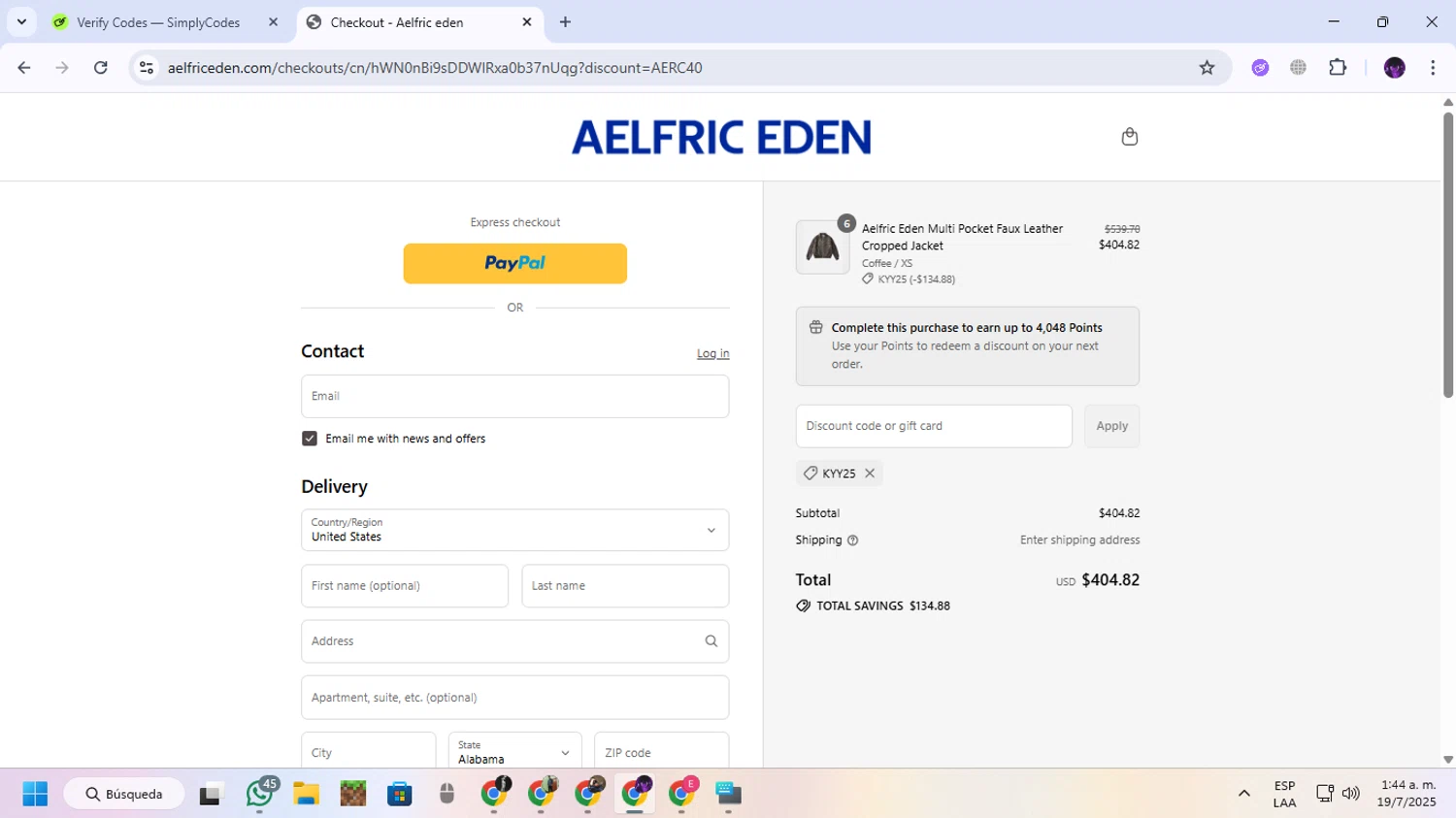Click the Discount code or gift card field

point(934,426)
